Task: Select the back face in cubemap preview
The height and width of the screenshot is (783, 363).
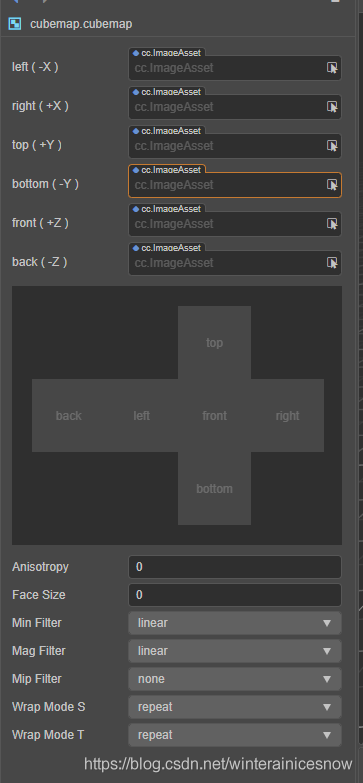Action: 68,415
